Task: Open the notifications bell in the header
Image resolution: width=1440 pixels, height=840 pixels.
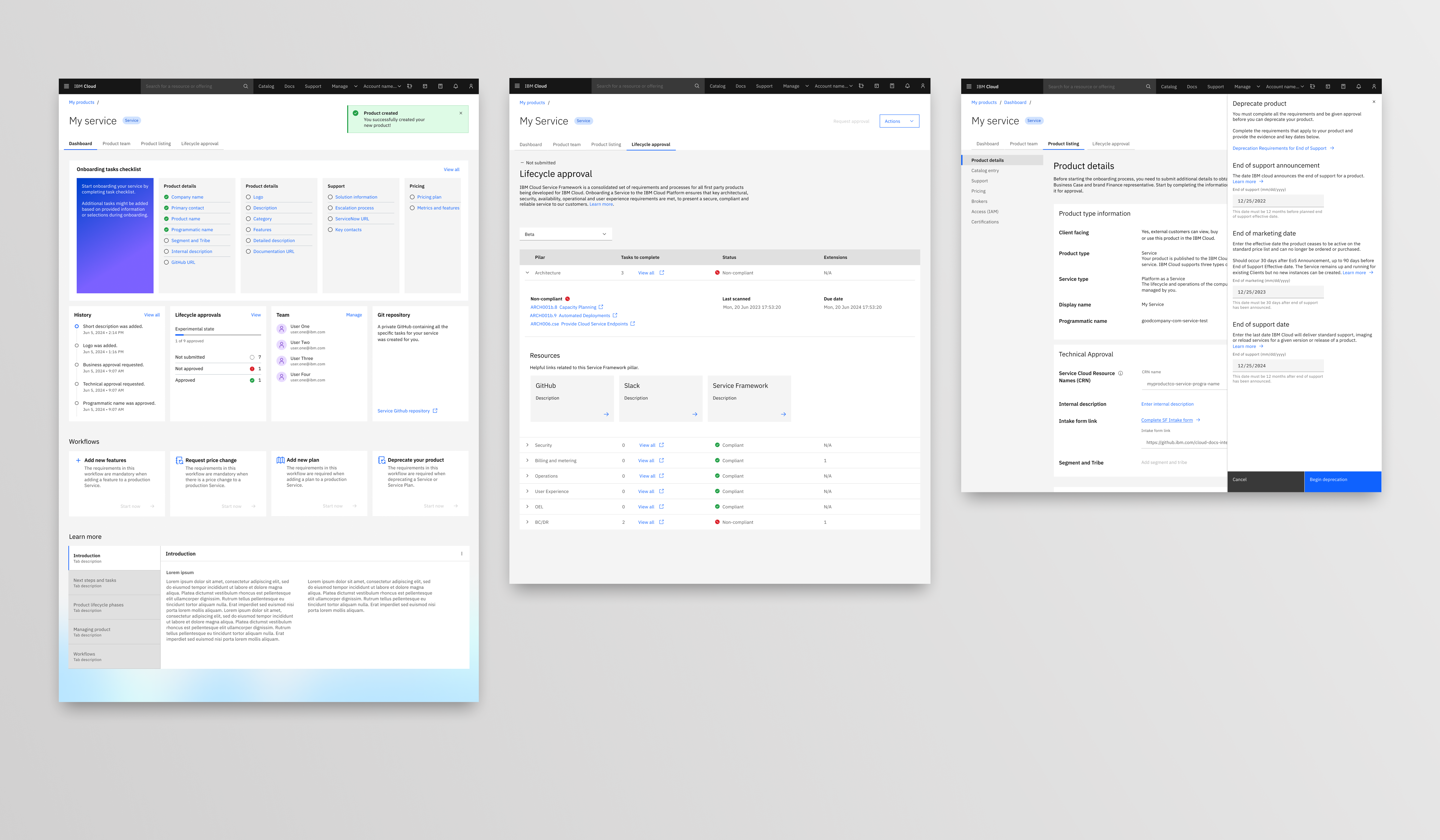Action: (455, 86)
